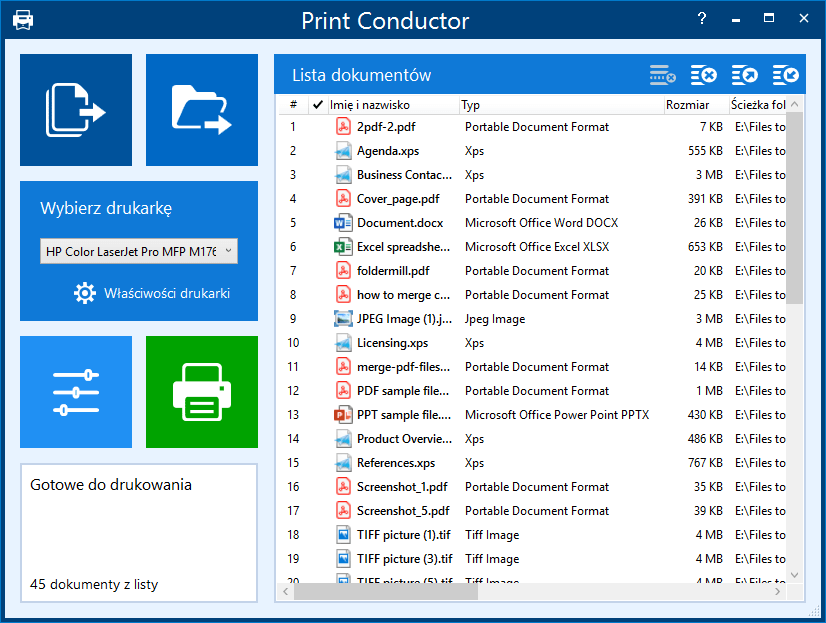Click the horizontal scrollbar left arrow
This screenshot has height=623, width=826.
[x=286, y=591]
